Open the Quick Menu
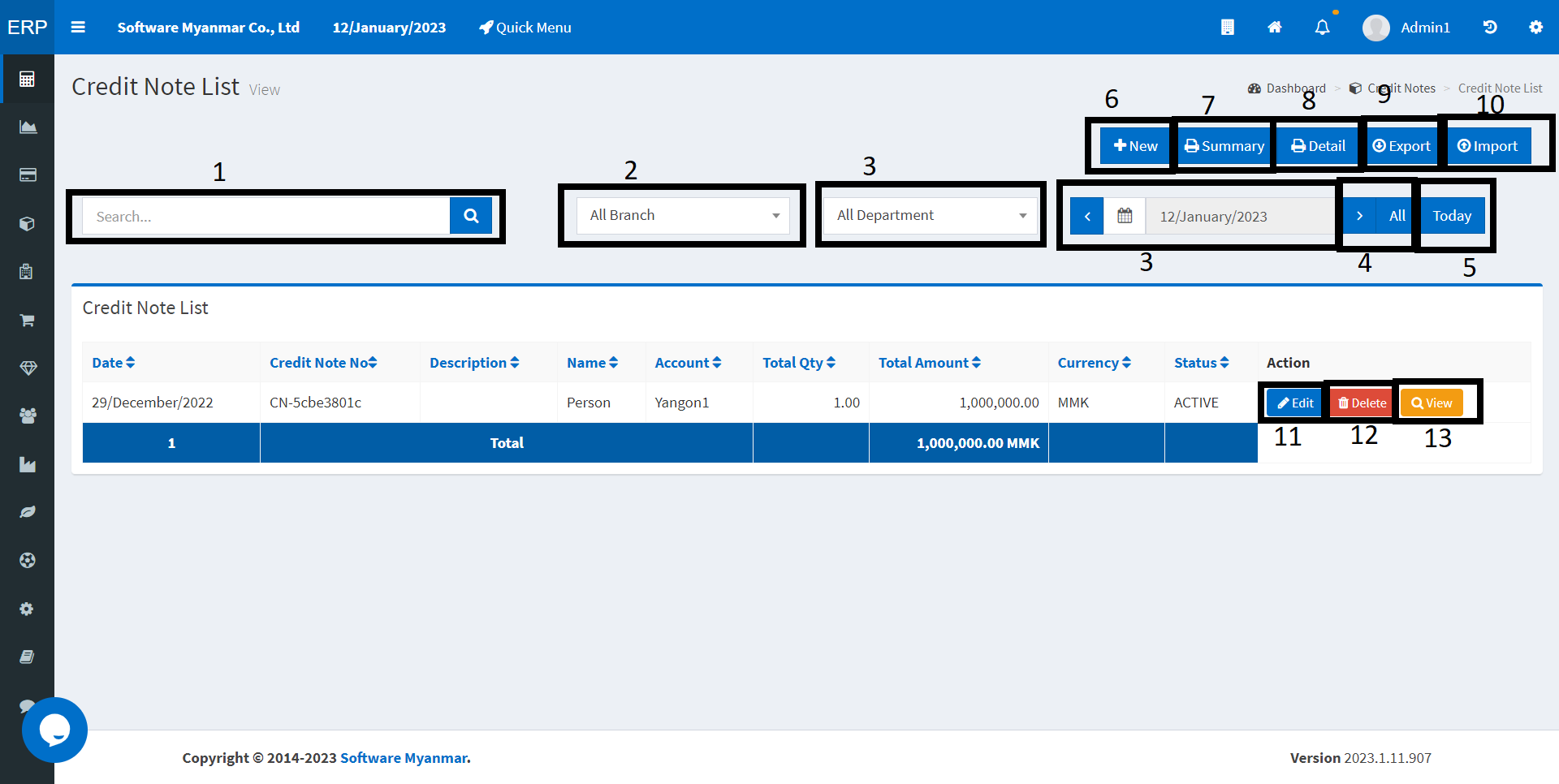Screen dimensions: 1559x784 [525, 28]
